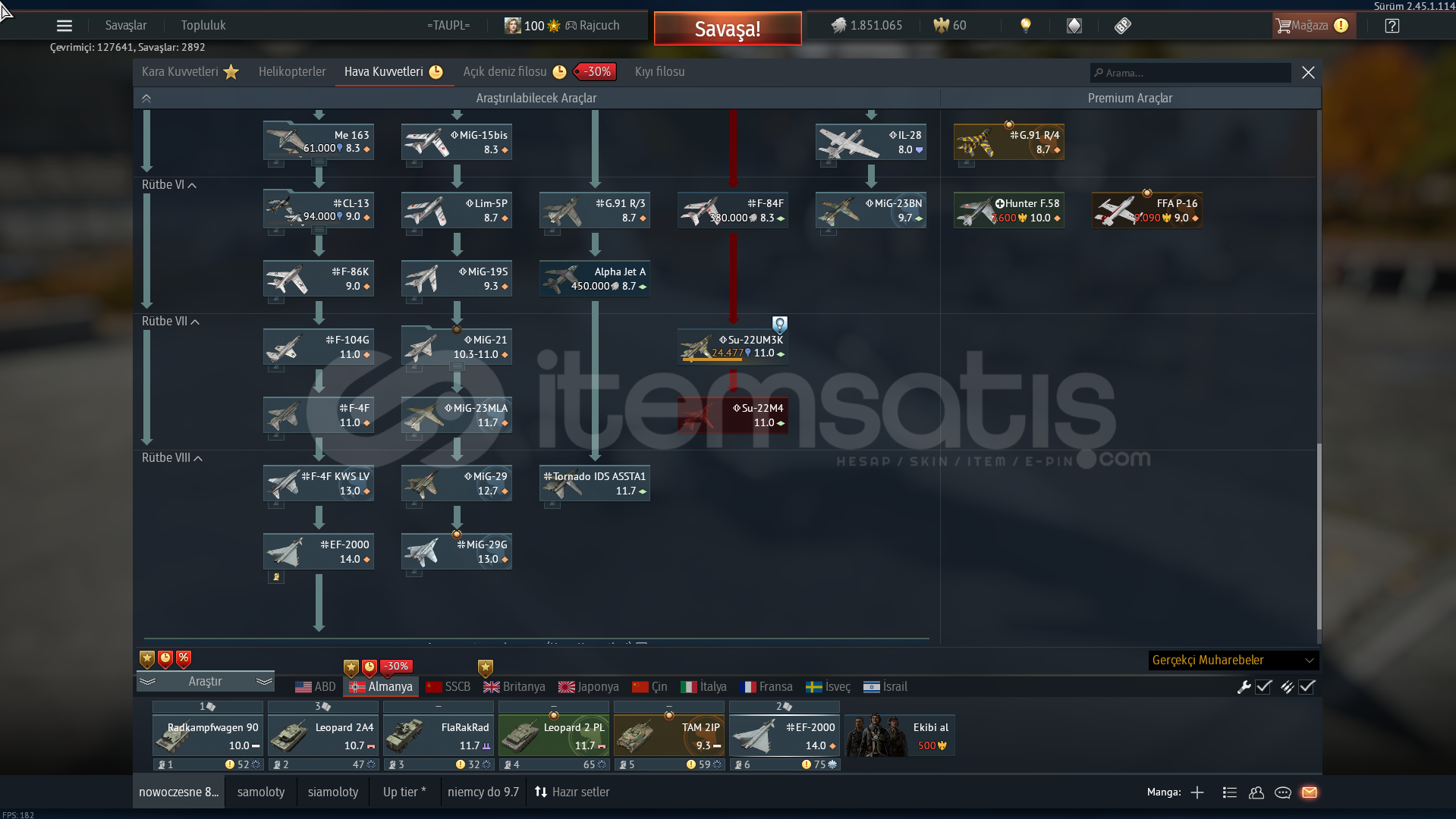The height and width of the screenshot is (819, 1456).
Task: Click the star badge above Britanya
Action: tap(486, 668)
